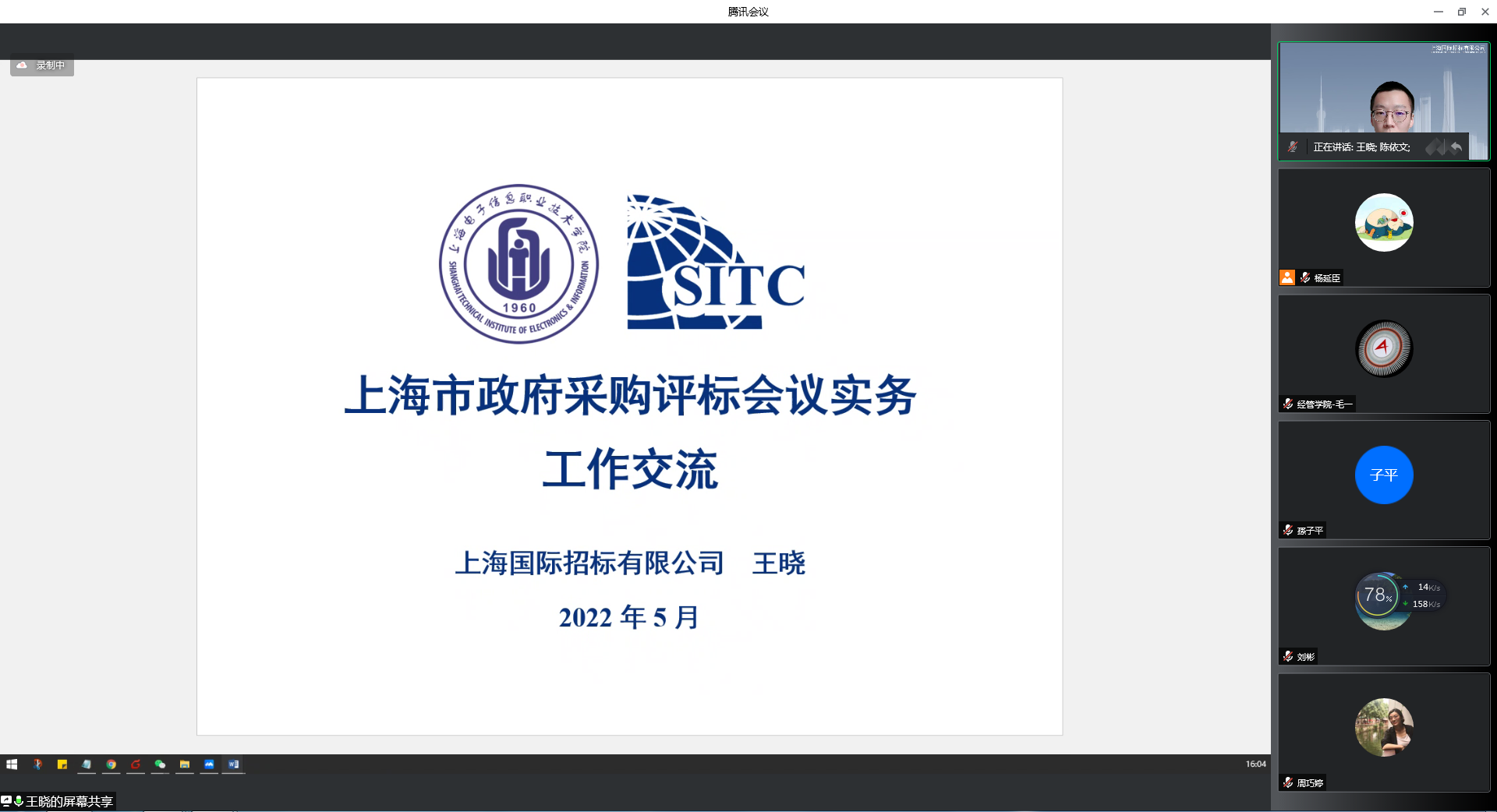This screenshot has height=812, width=1497.
Task: Open the Notepad taskbar icon
Action: [87, 764]
